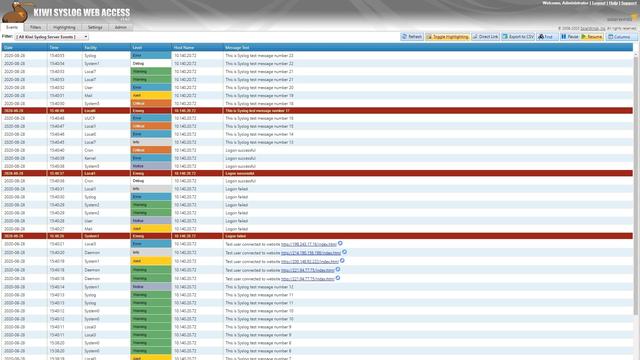Click the Export to CSV icon

point(505,37)
